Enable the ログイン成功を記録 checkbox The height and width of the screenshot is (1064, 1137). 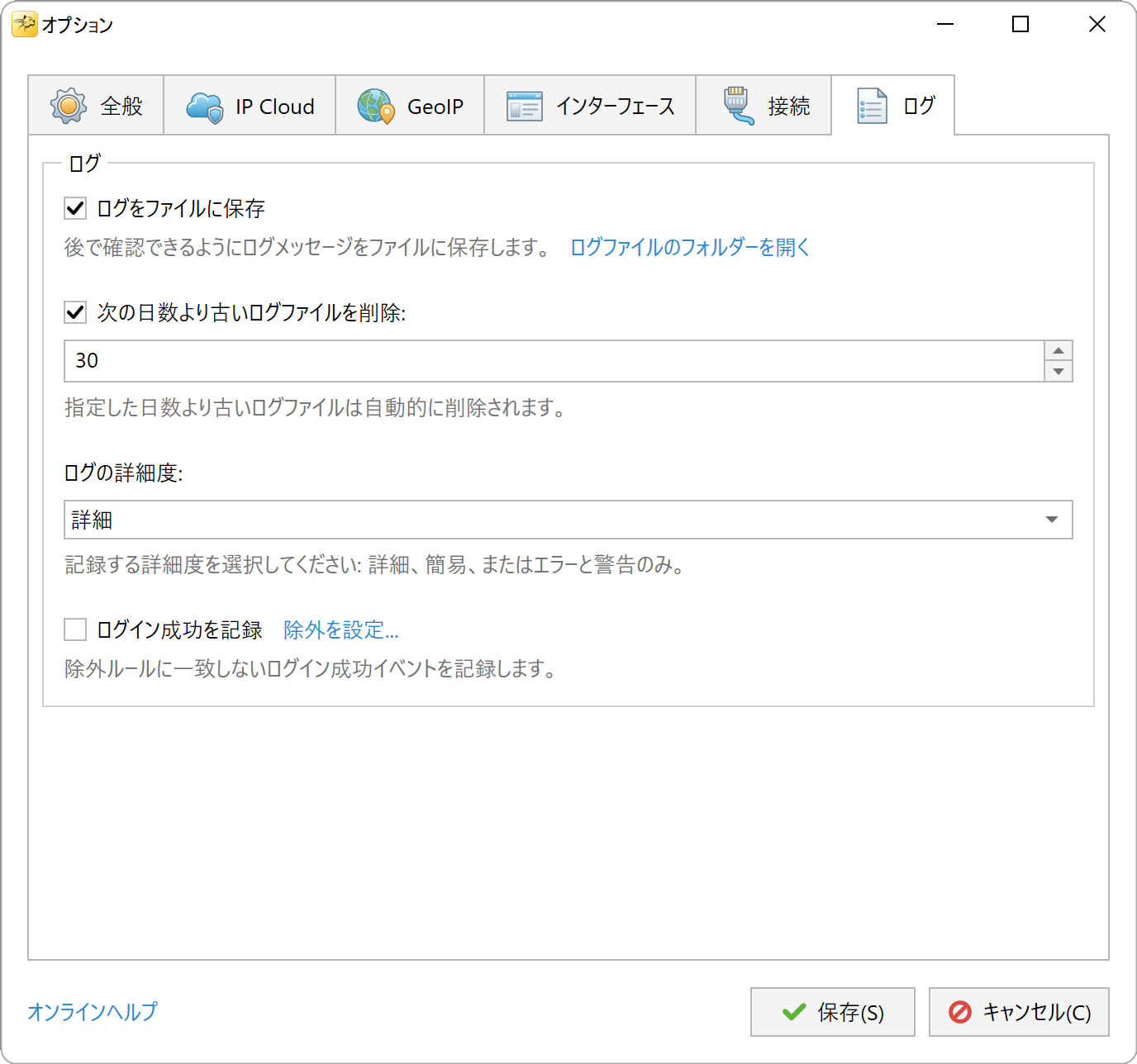(75, 629)
